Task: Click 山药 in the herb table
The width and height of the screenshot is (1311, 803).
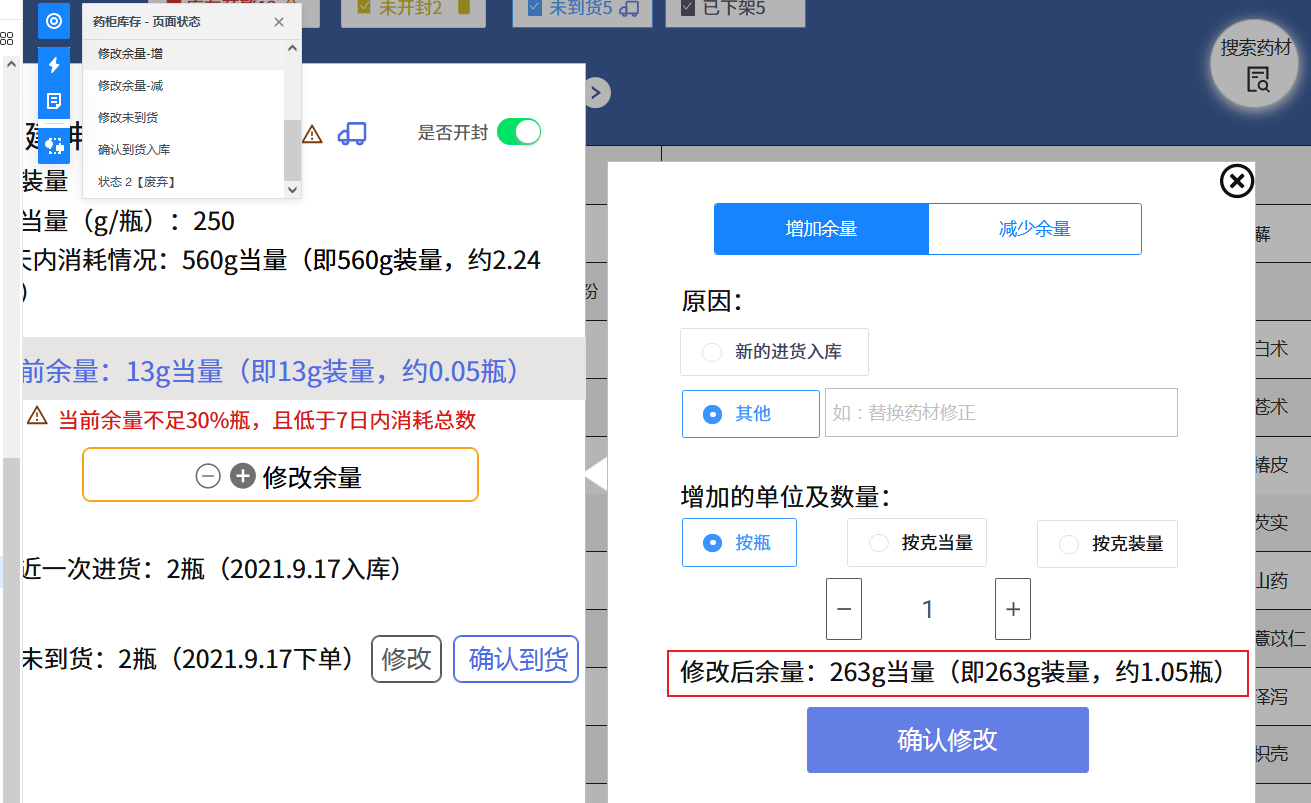Action: pyautogui.click(x=1271, y=580)
